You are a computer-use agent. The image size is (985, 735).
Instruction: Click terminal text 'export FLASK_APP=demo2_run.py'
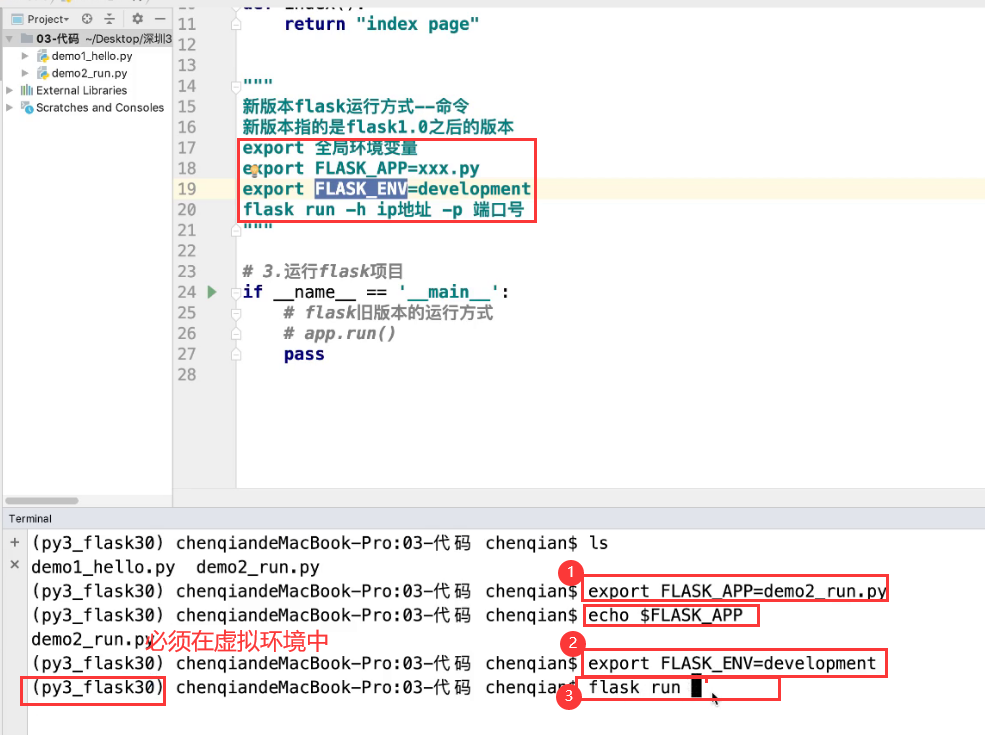(737, 591)
